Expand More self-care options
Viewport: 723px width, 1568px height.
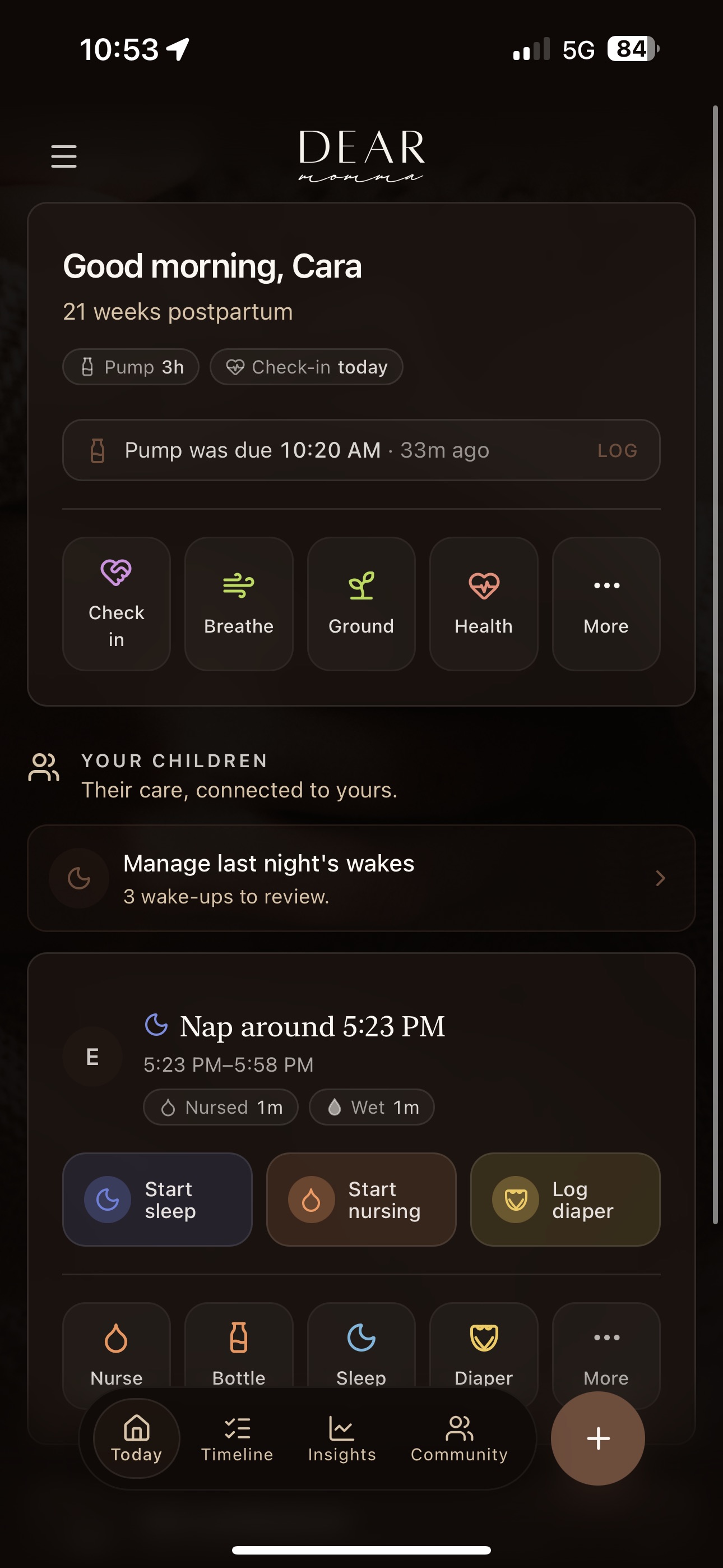coord(605,603)
